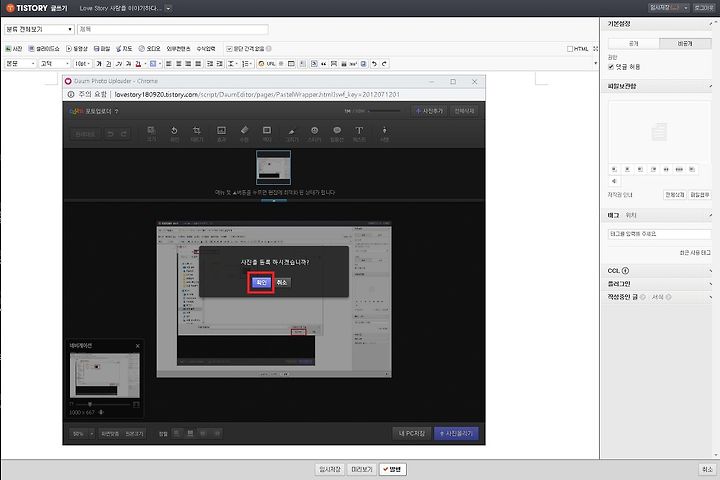Click 취소 in the register photo dialog
The width and height of the screenshot is (720, 480).
click(282, 282)
